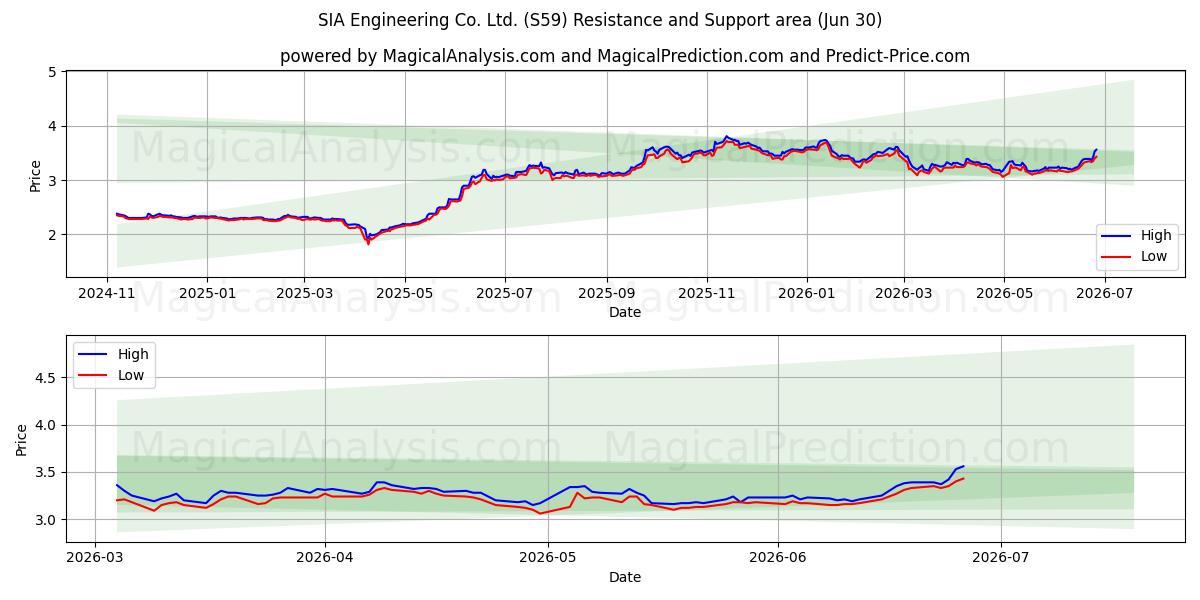Click the 2025-09 date tick label
This screenshot has height=600, width=1200.
[606, 294]
